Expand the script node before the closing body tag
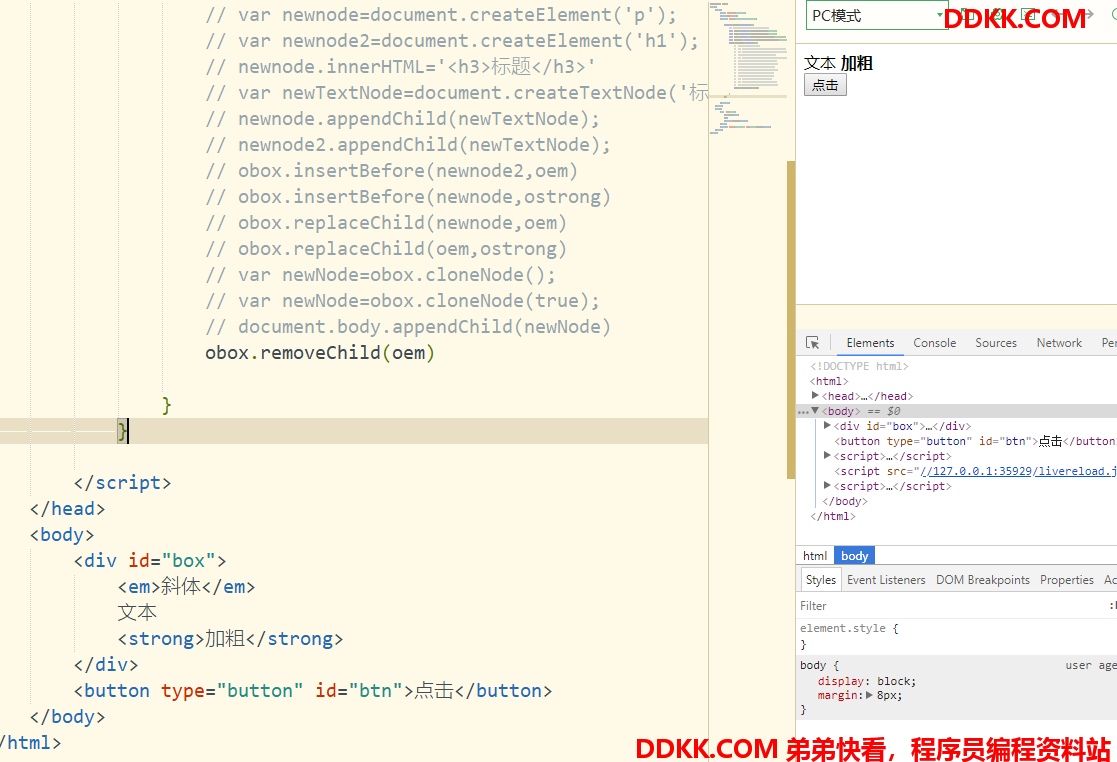The height and width of the screenshot is (762, 1117). (x=827, y=485)
